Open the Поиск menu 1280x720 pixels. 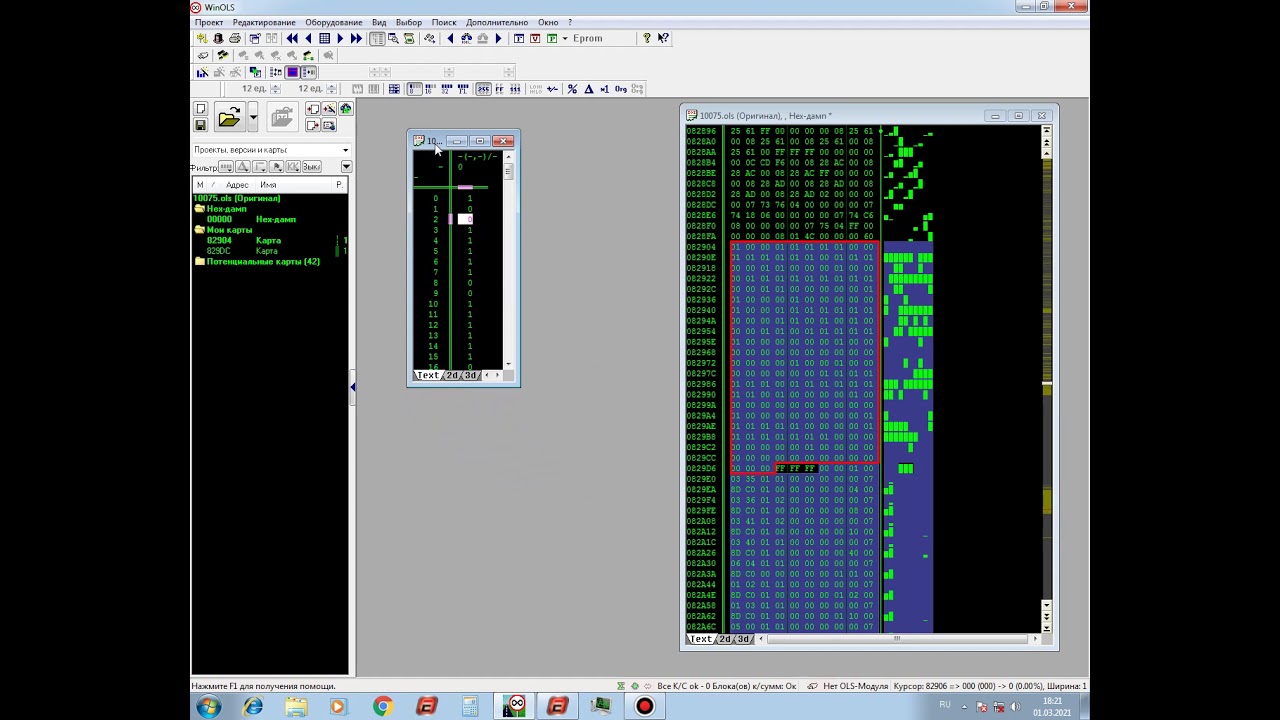(444, 22)
